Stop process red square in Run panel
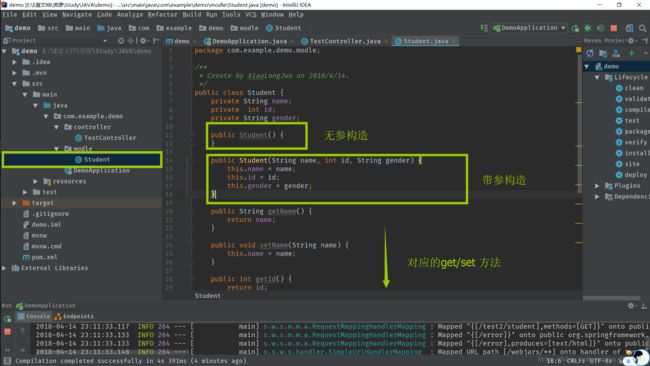This screenshot has height=366, width=650. point(7,332)
